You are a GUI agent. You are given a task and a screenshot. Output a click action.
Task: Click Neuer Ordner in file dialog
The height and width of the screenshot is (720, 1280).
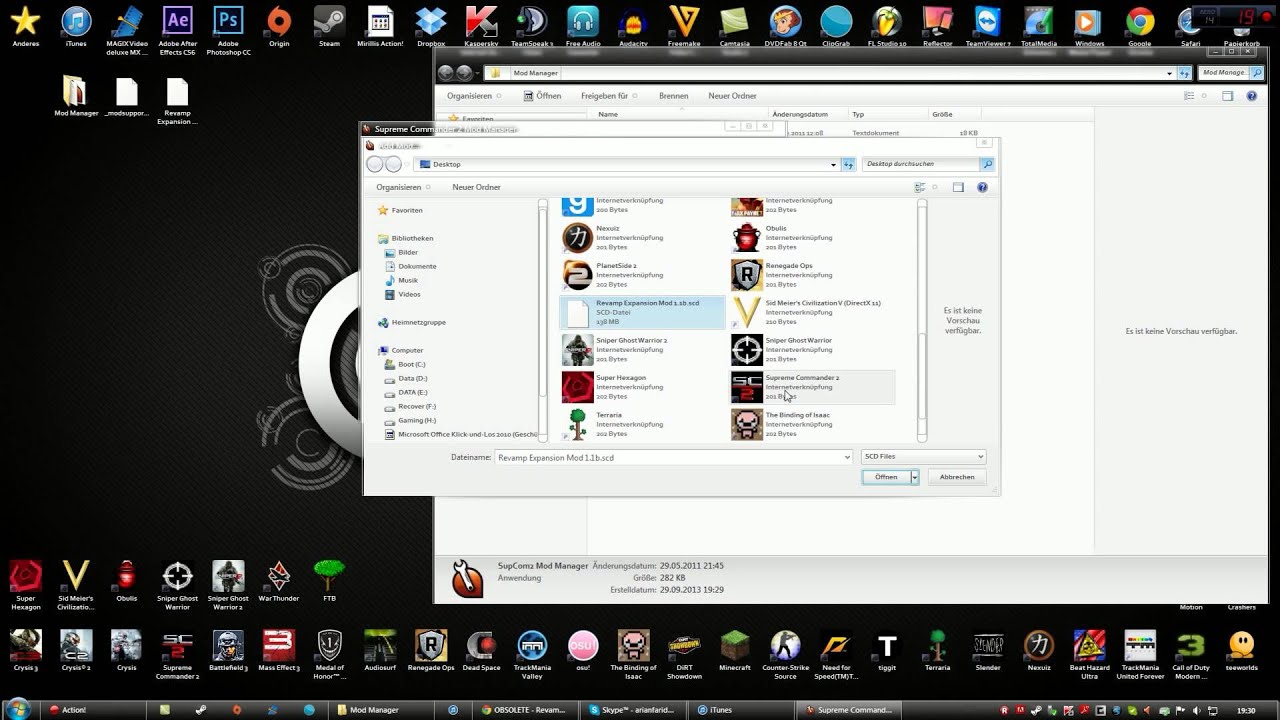click(x=476, y=187)
